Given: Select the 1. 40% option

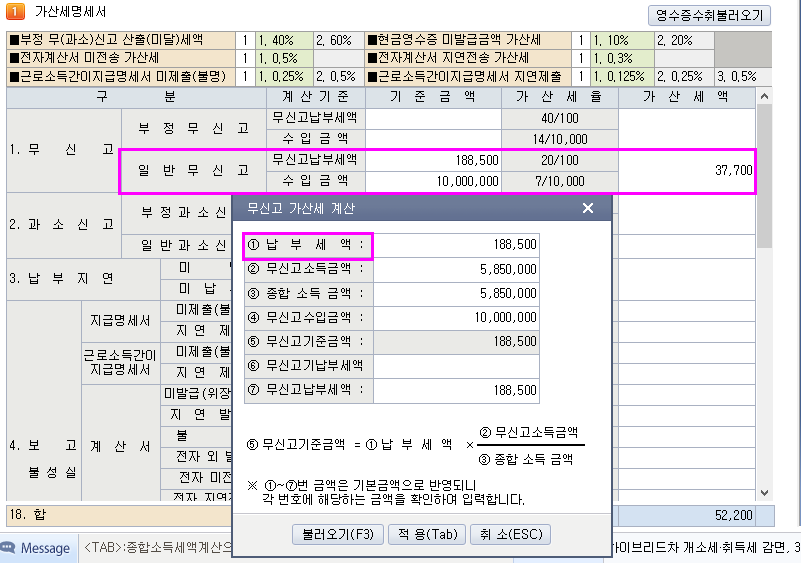Looking at the screenshot, I should [284, 40].
